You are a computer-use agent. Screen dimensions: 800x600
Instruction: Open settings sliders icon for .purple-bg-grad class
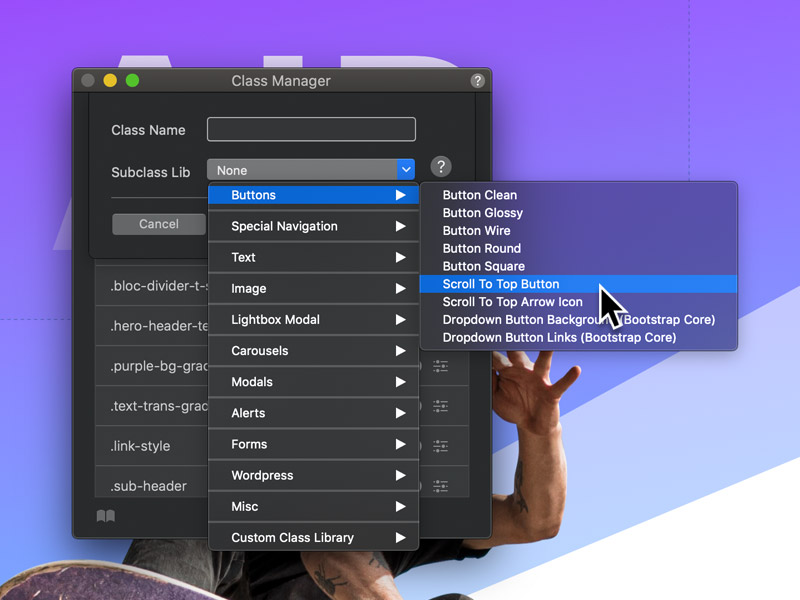pos(441,367)
